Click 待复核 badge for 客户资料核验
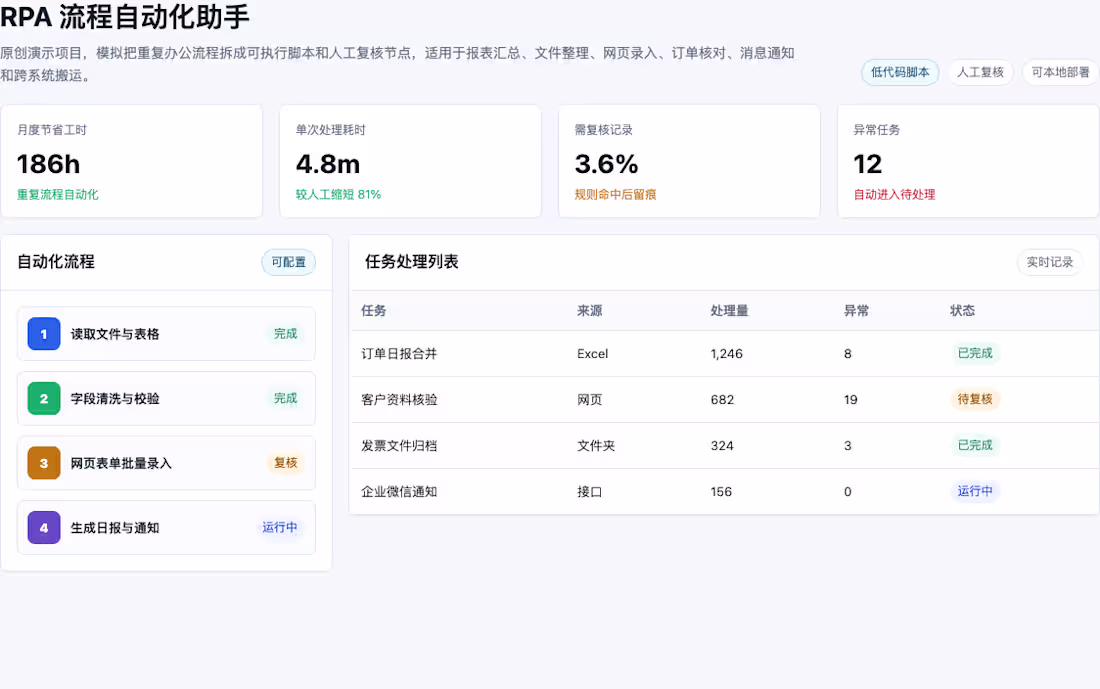Image resolution: width=1100 pixels, height=689 pixels. (975, 399)
